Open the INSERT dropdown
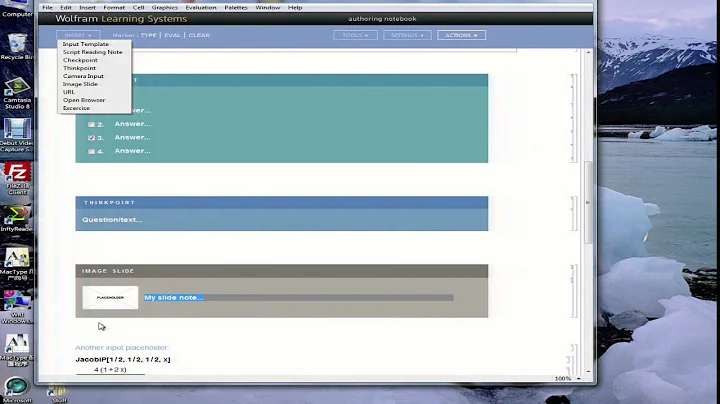 [x=78, y=35]
